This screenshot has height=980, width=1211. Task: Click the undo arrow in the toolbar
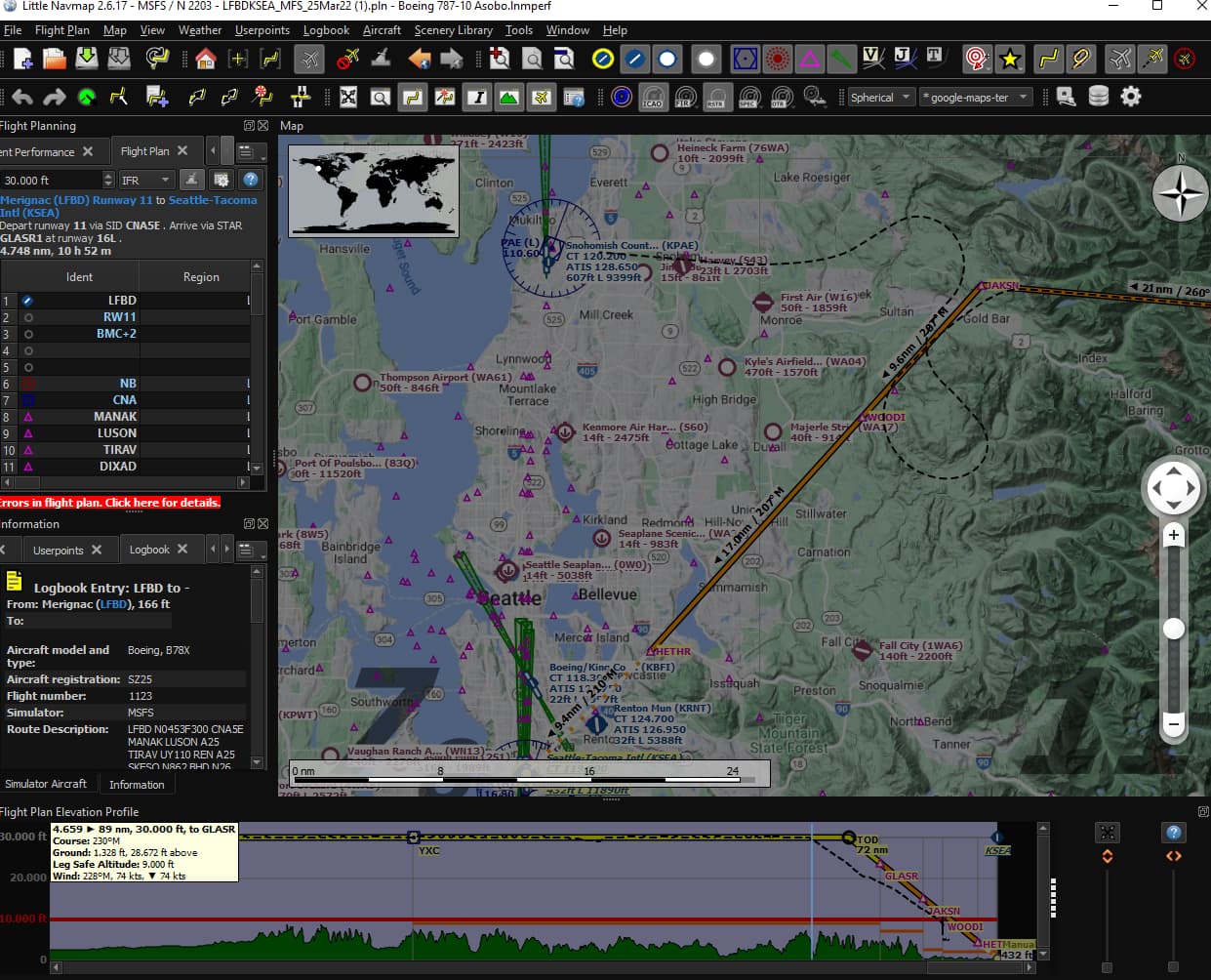21,97
